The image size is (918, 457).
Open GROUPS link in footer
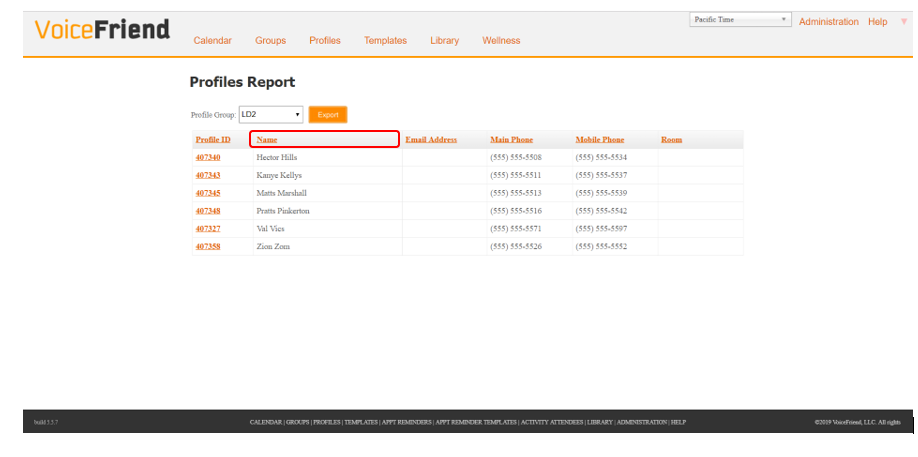(297, 422)
